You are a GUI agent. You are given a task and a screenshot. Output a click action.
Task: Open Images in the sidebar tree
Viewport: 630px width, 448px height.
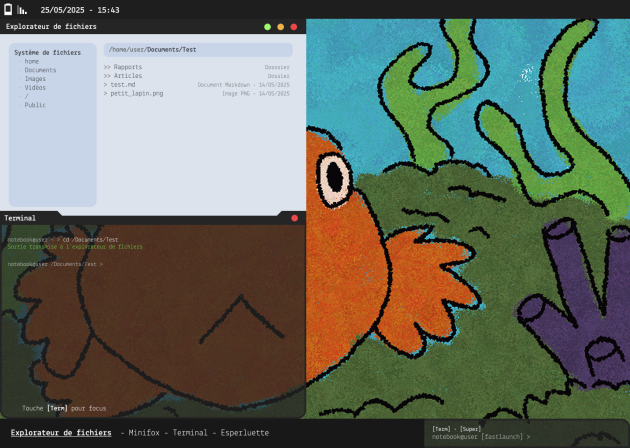tap(35, 79)
